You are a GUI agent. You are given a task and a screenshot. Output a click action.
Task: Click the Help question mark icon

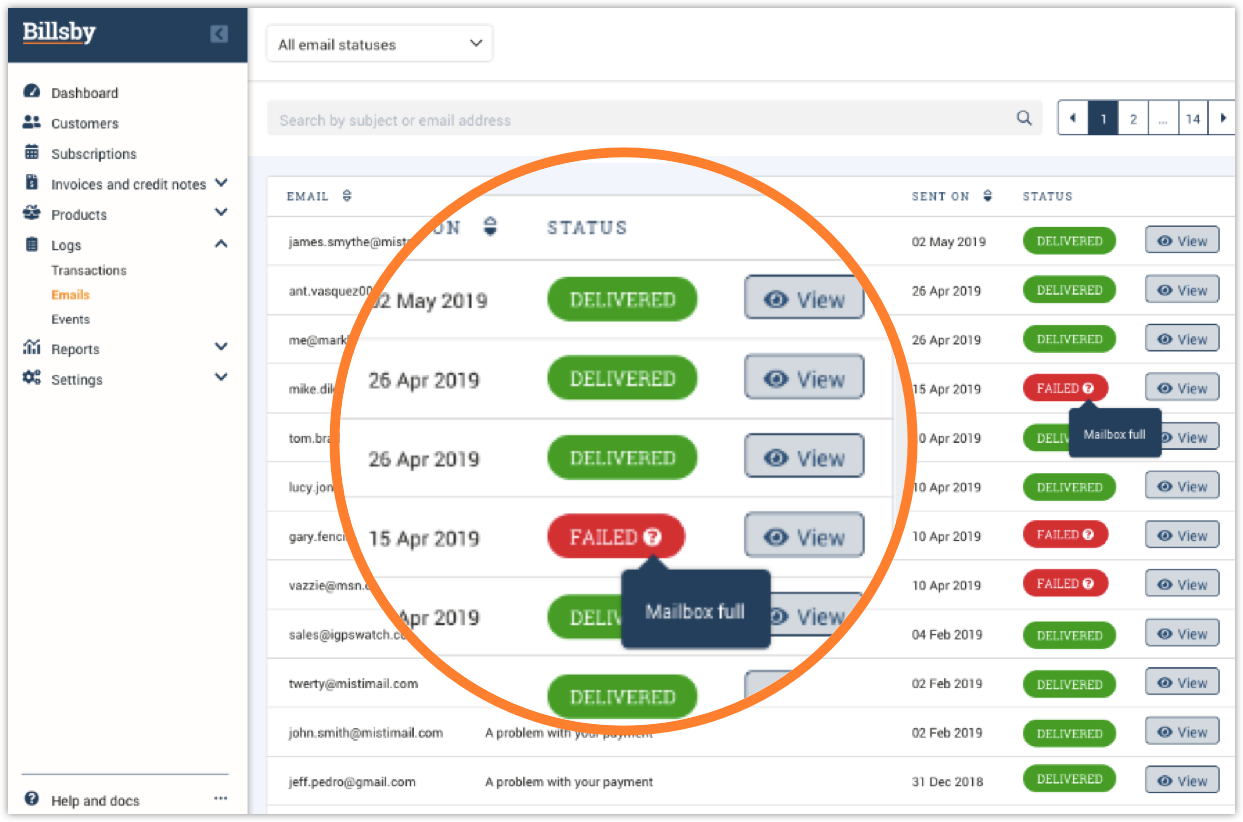pos(32,799)
